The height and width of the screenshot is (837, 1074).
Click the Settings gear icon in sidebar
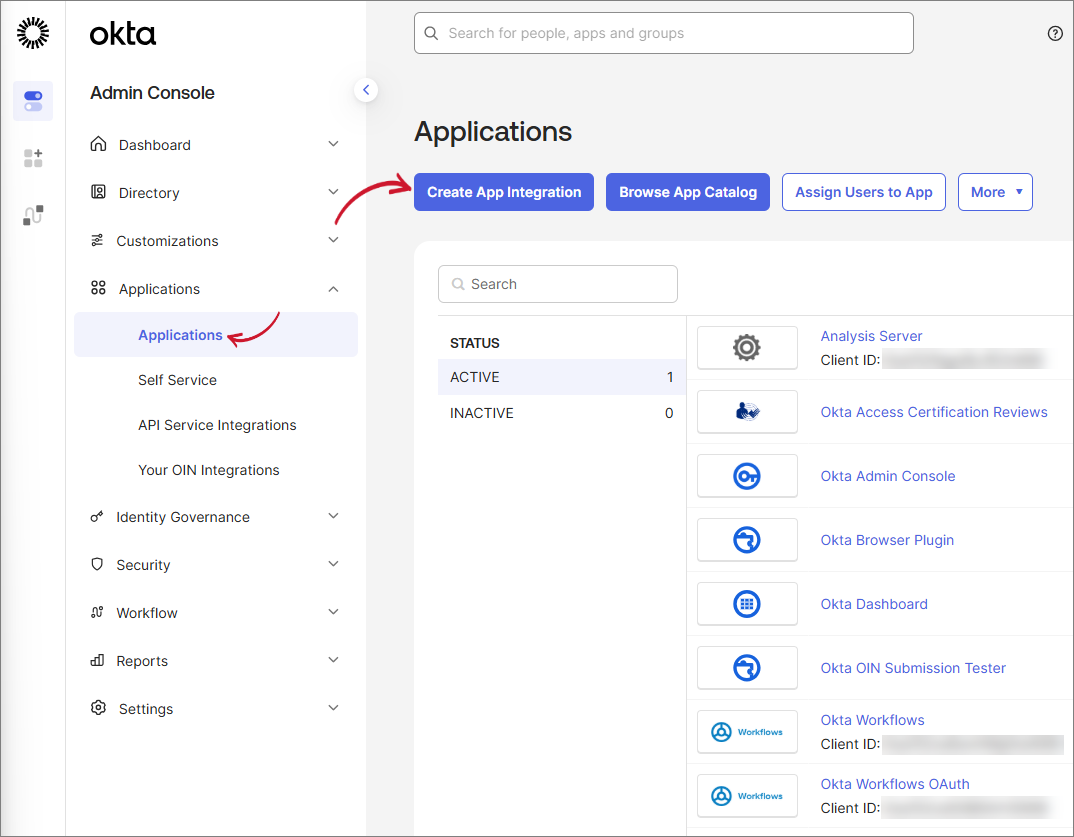coord(99,708)
